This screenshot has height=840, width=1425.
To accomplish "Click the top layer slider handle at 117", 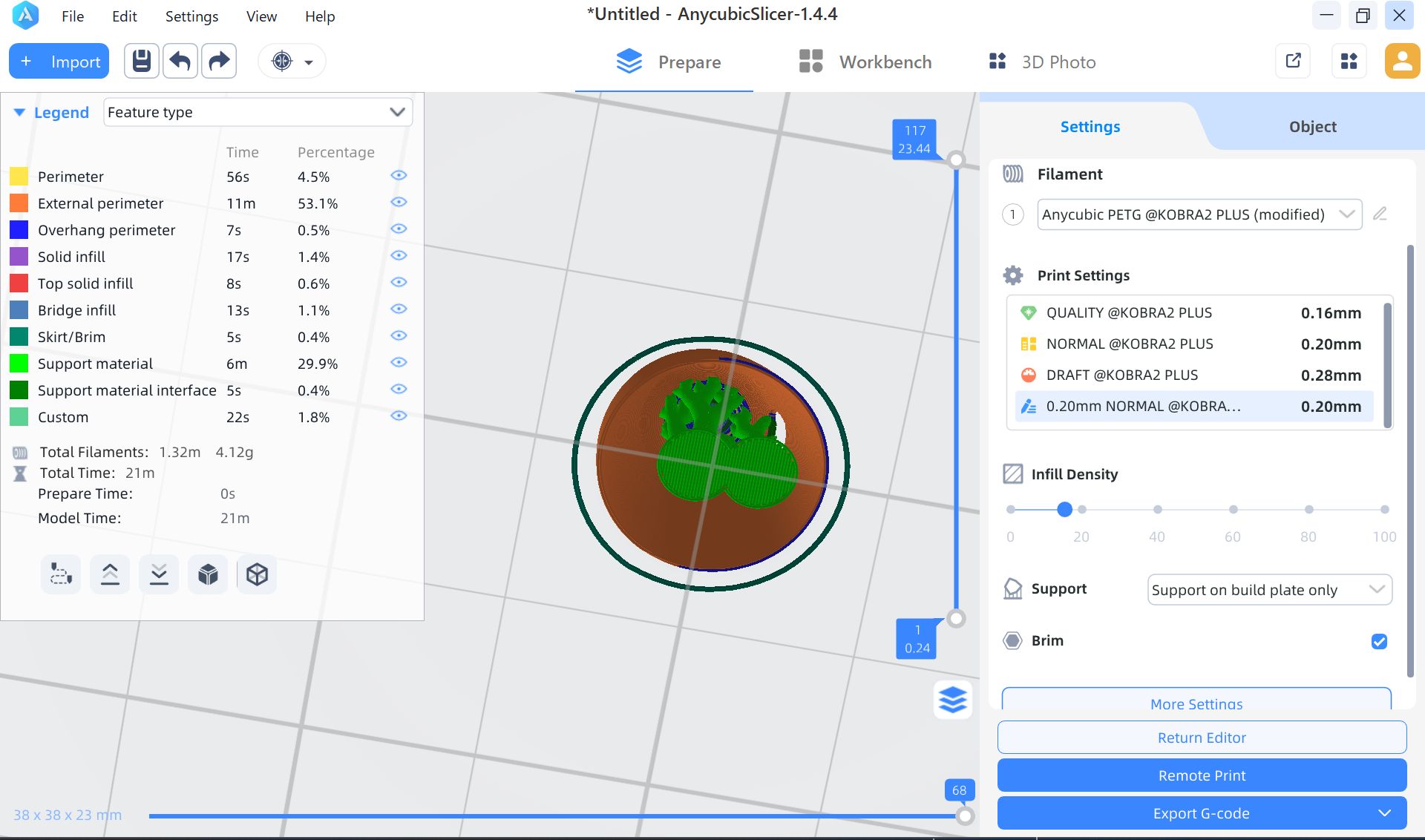I will click(957, 160).
